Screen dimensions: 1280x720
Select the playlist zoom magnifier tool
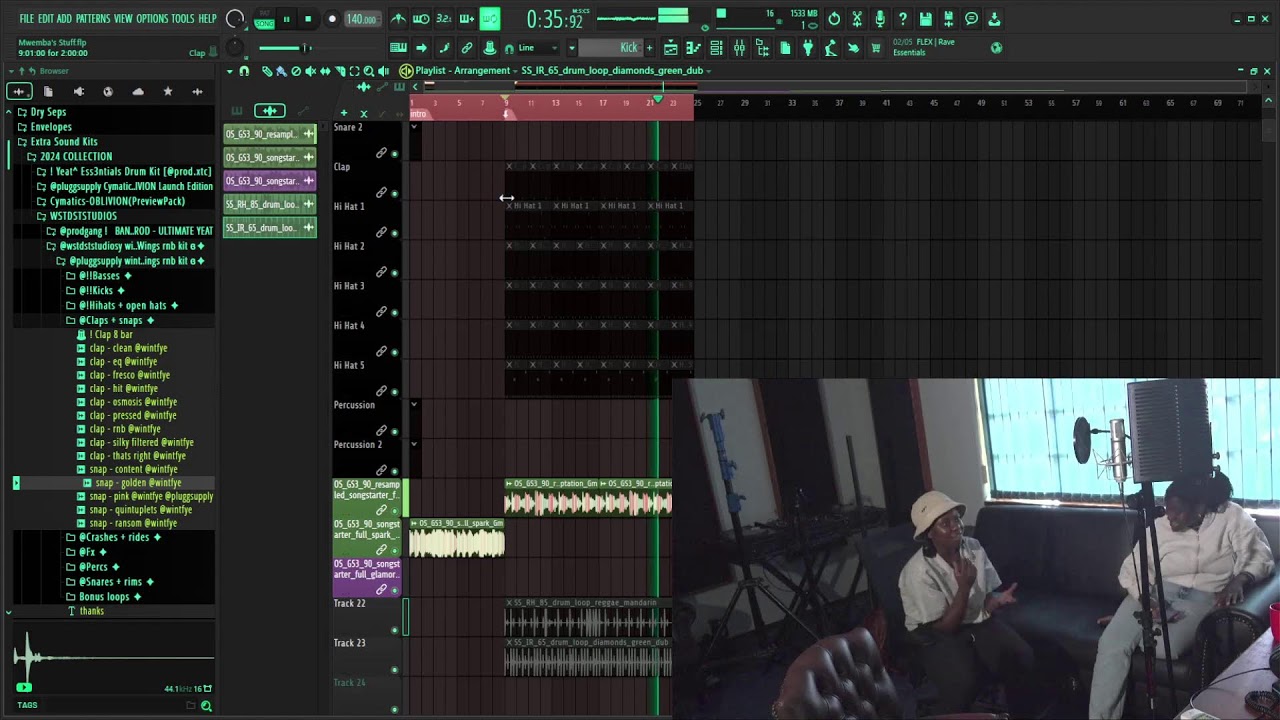(x=369, y=71)
